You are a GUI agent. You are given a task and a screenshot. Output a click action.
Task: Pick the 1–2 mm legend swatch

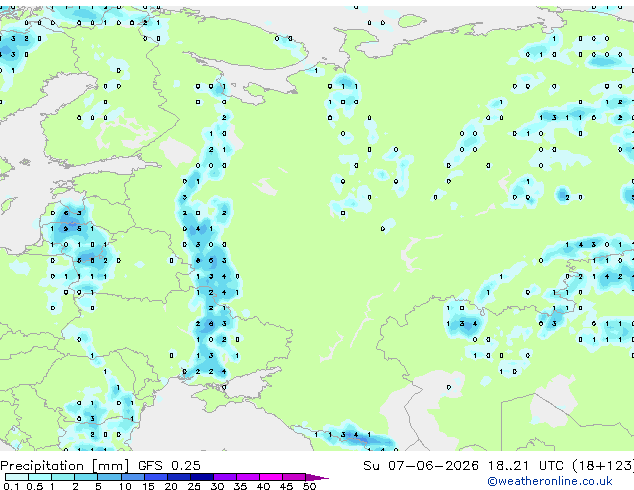coord(63,477)
